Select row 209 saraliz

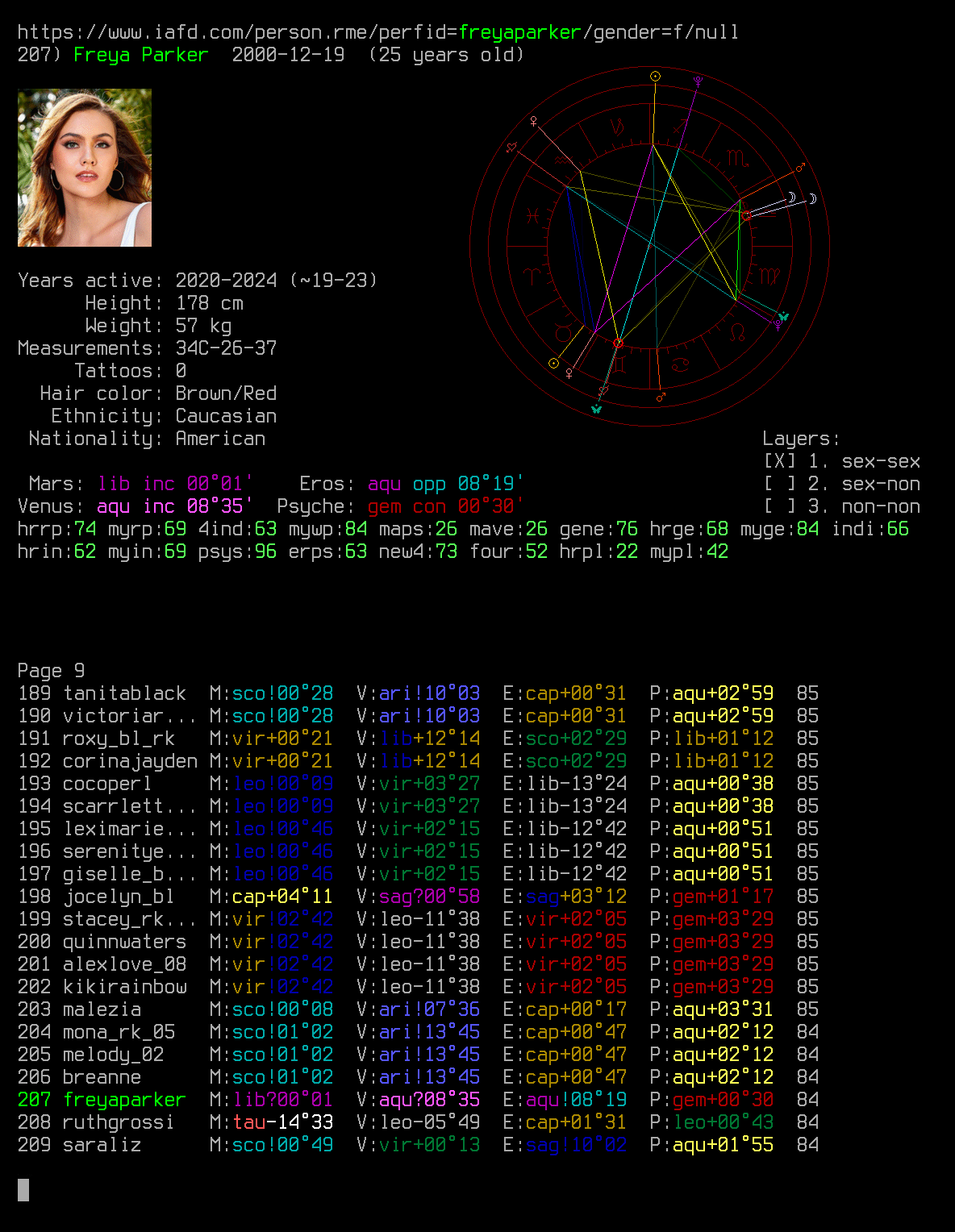418,1145
